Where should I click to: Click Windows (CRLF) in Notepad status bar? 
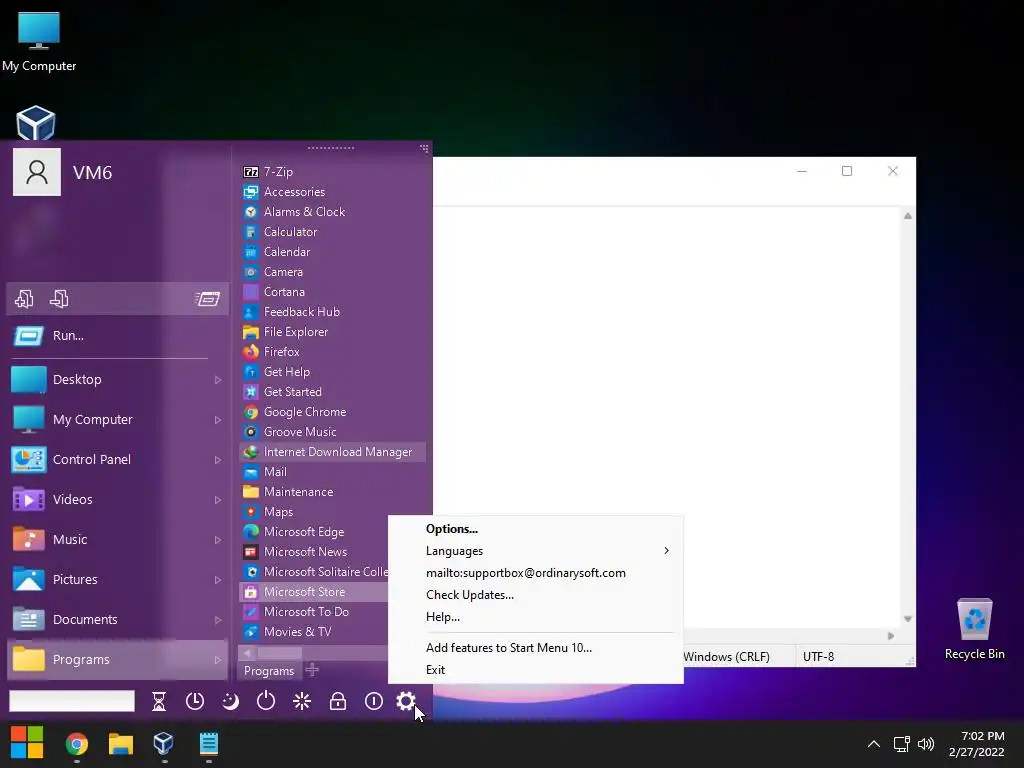click(727, 657)
